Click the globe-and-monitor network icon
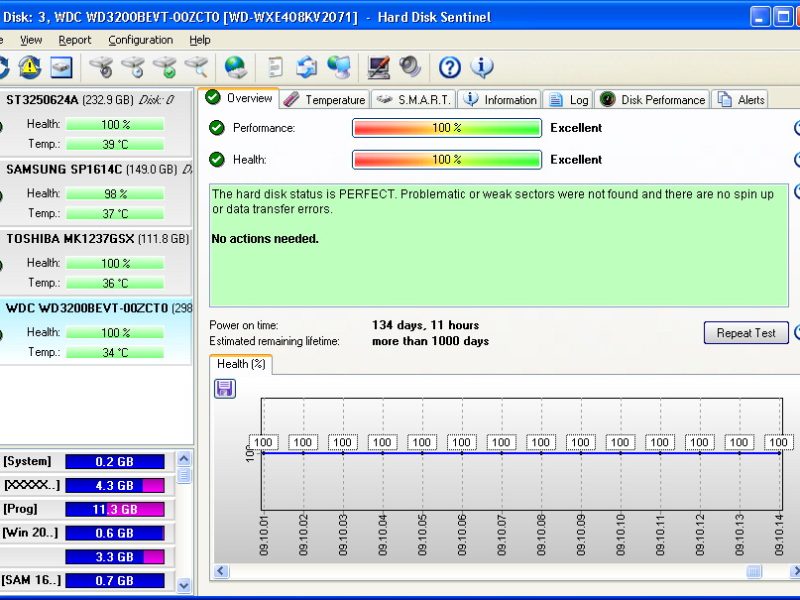This screenshot has height=600, width=800. point(339,67)
